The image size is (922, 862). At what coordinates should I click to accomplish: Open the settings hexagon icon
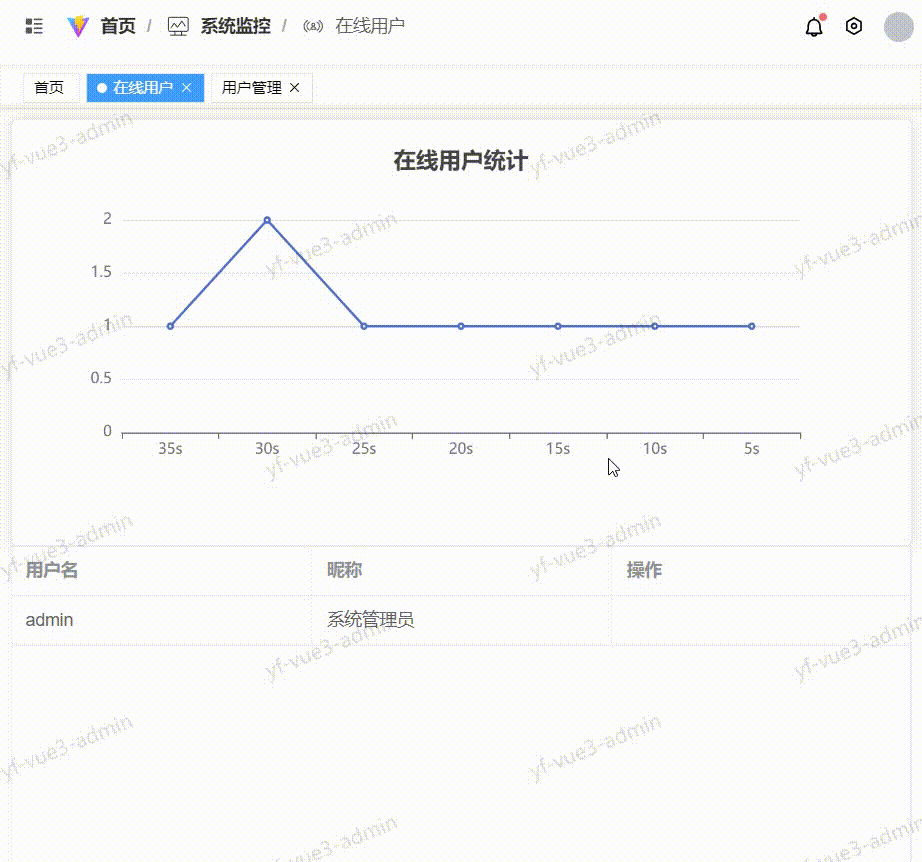tap(854, 26)
